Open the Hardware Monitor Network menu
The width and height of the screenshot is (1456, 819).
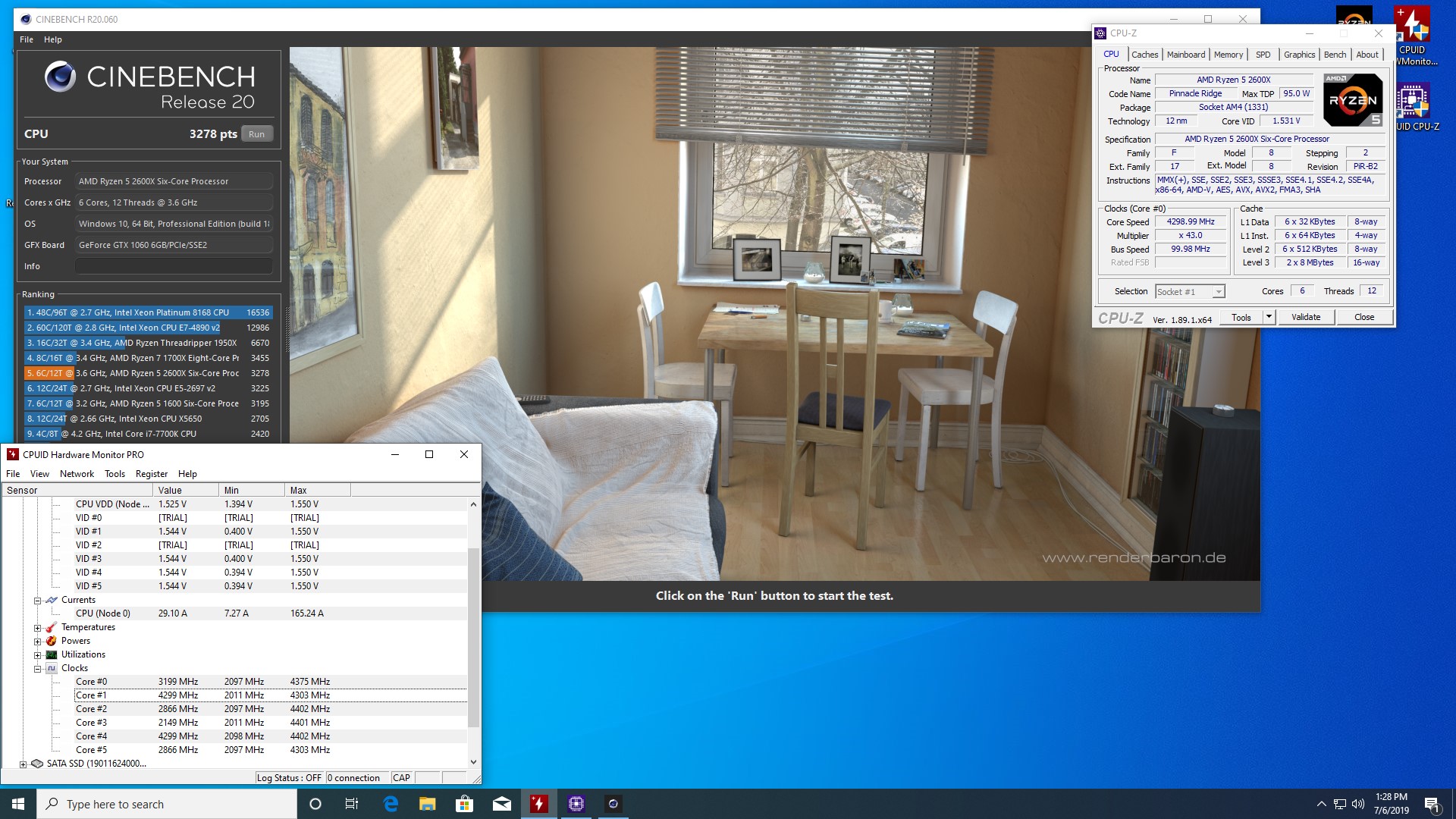point(77,474)
